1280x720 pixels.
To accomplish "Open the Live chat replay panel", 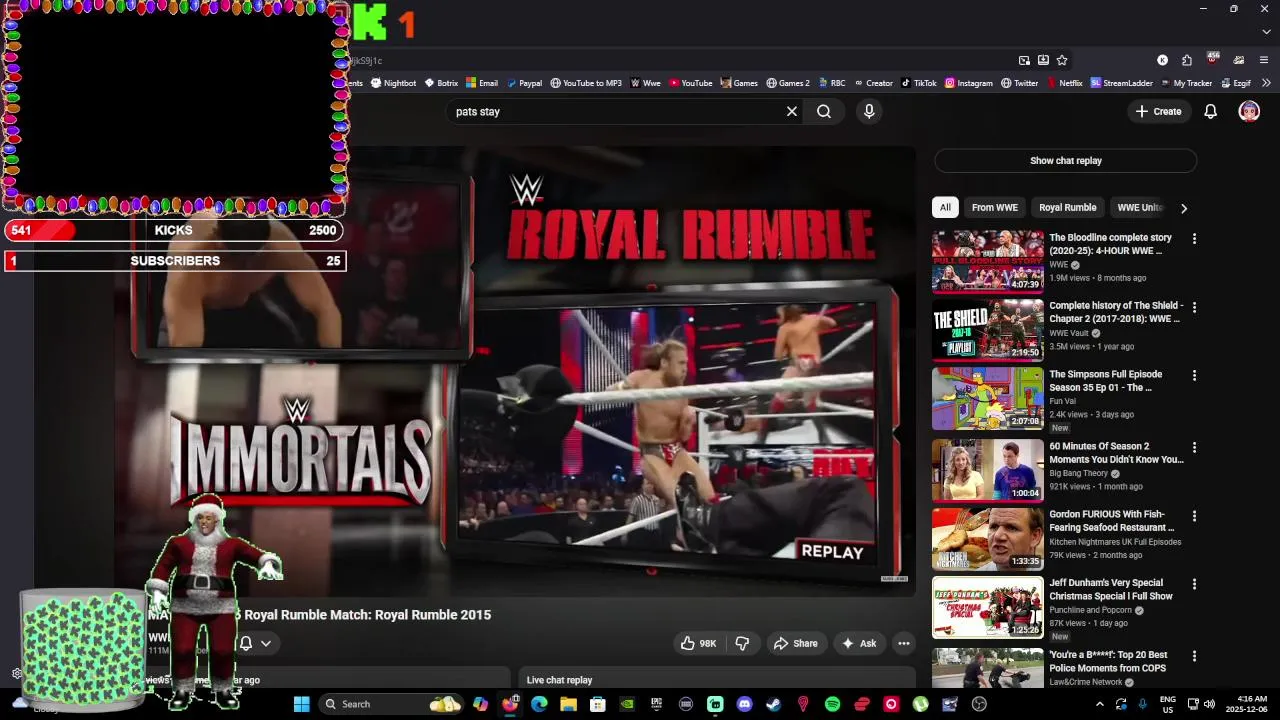I will [715, 680].
